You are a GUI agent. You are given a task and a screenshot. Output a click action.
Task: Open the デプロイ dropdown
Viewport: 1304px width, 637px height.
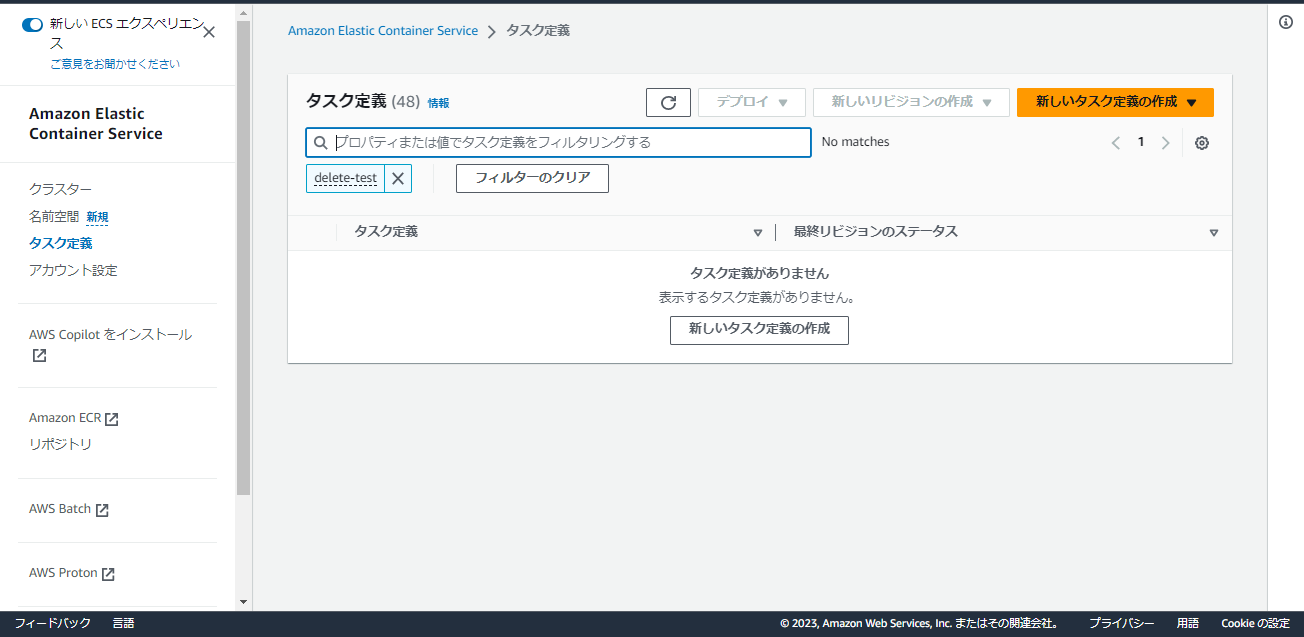751,101
